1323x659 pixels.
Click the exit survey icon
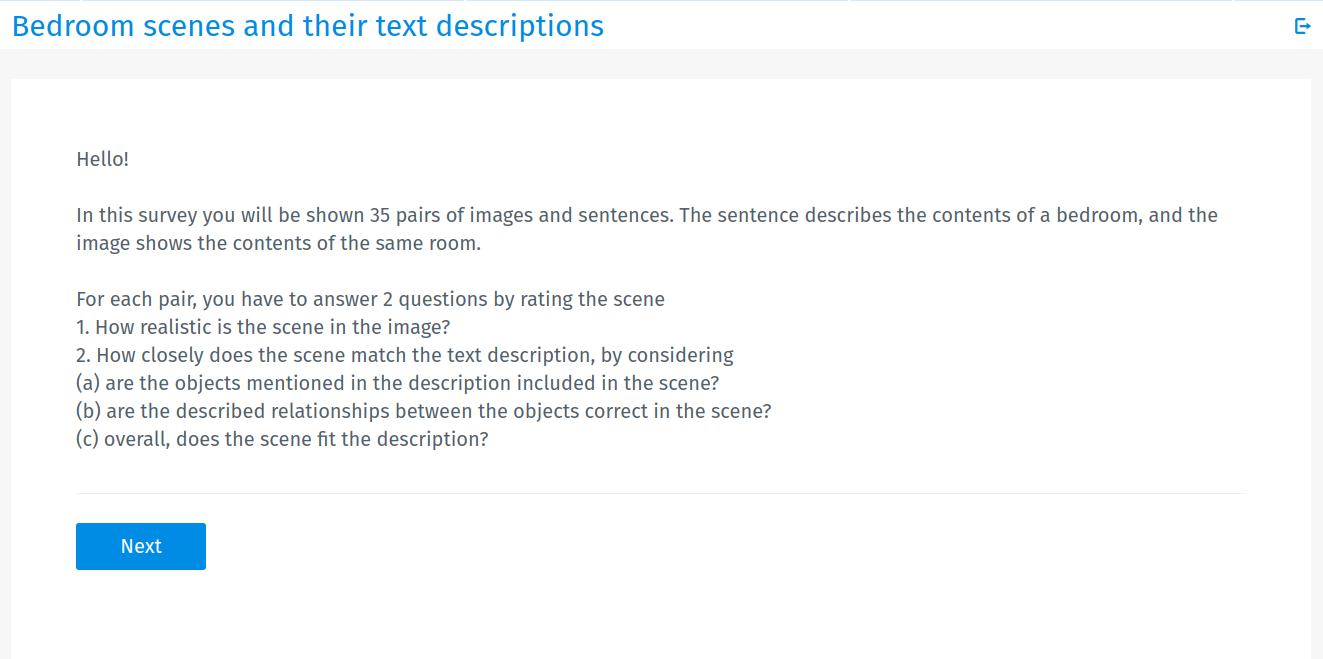(x=1302, y=26)
